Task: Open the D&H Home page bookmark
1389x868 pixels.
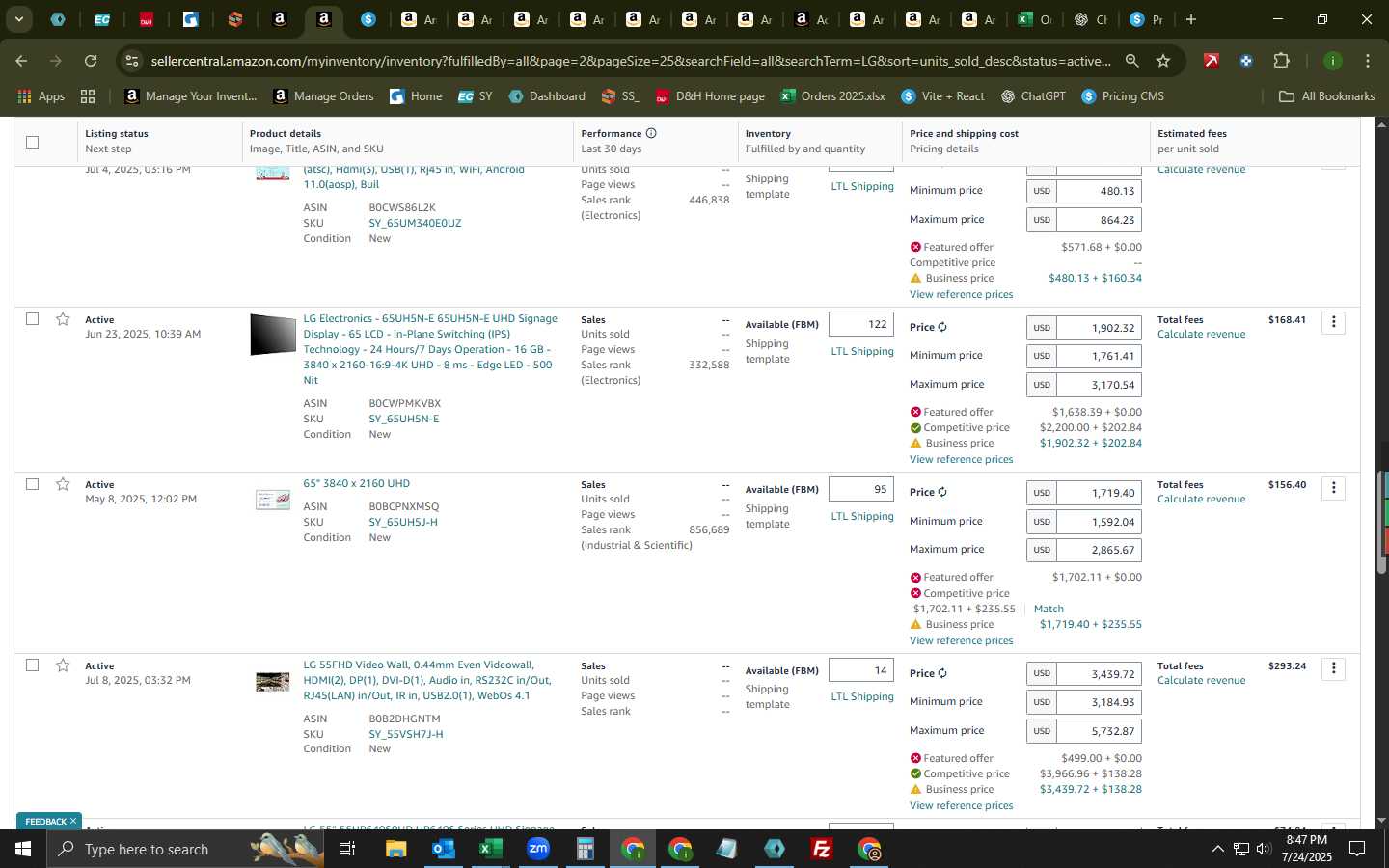Action: 710,96
